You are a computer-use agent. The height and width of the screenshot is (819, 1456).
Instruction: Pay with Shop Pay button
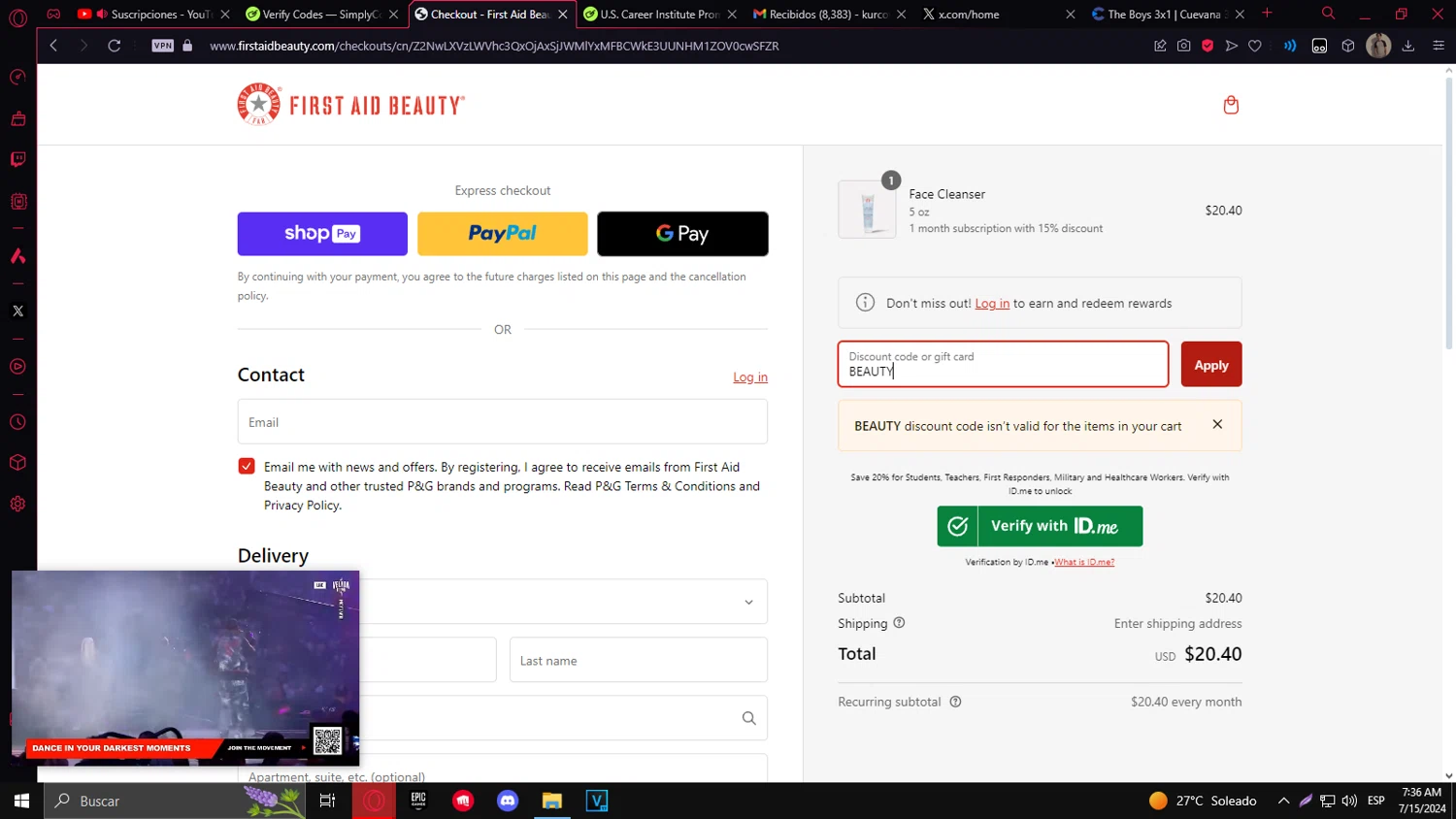click(x=322, y=234)
